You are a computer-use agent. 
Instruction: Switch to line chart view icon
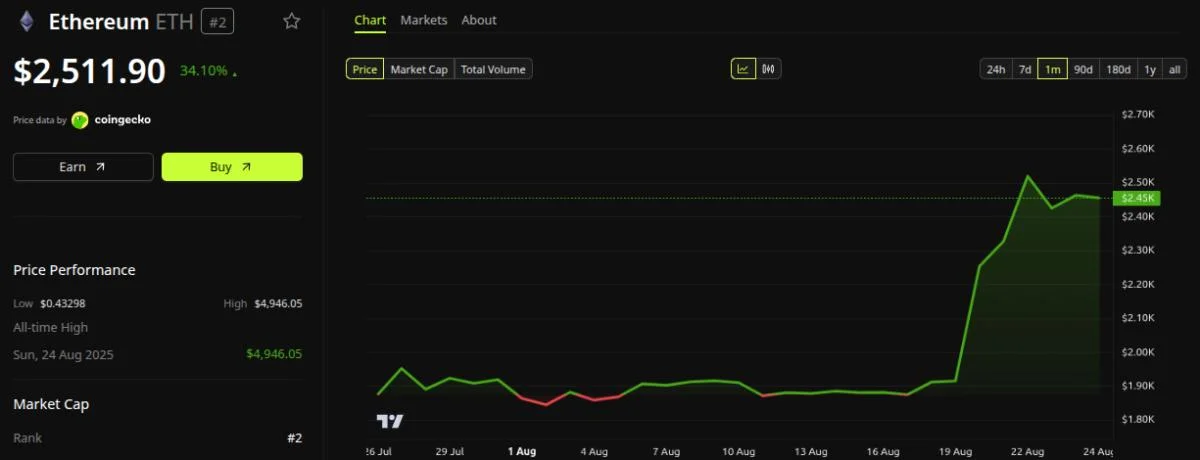(743, 69)
